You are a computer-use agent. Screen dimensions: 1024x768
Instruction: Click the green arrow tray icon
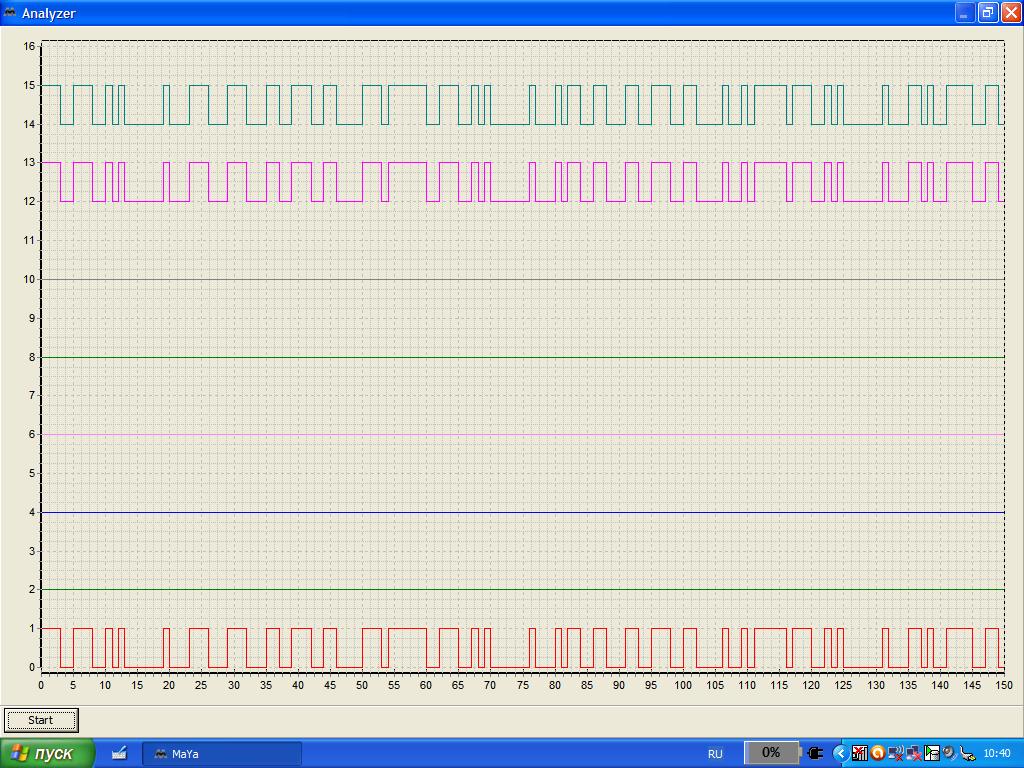tap(931, 754)
